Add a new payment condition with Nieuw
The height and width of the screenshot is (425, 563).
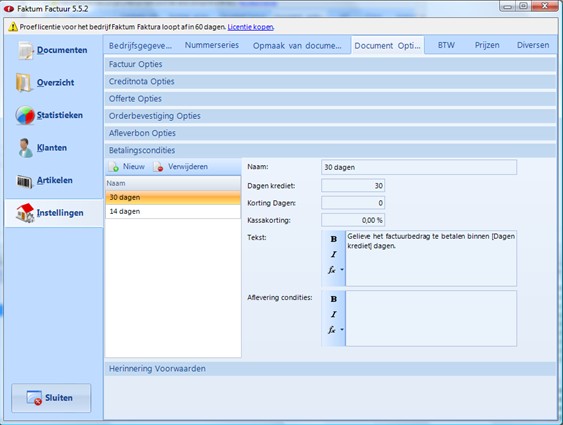[127, 167]
